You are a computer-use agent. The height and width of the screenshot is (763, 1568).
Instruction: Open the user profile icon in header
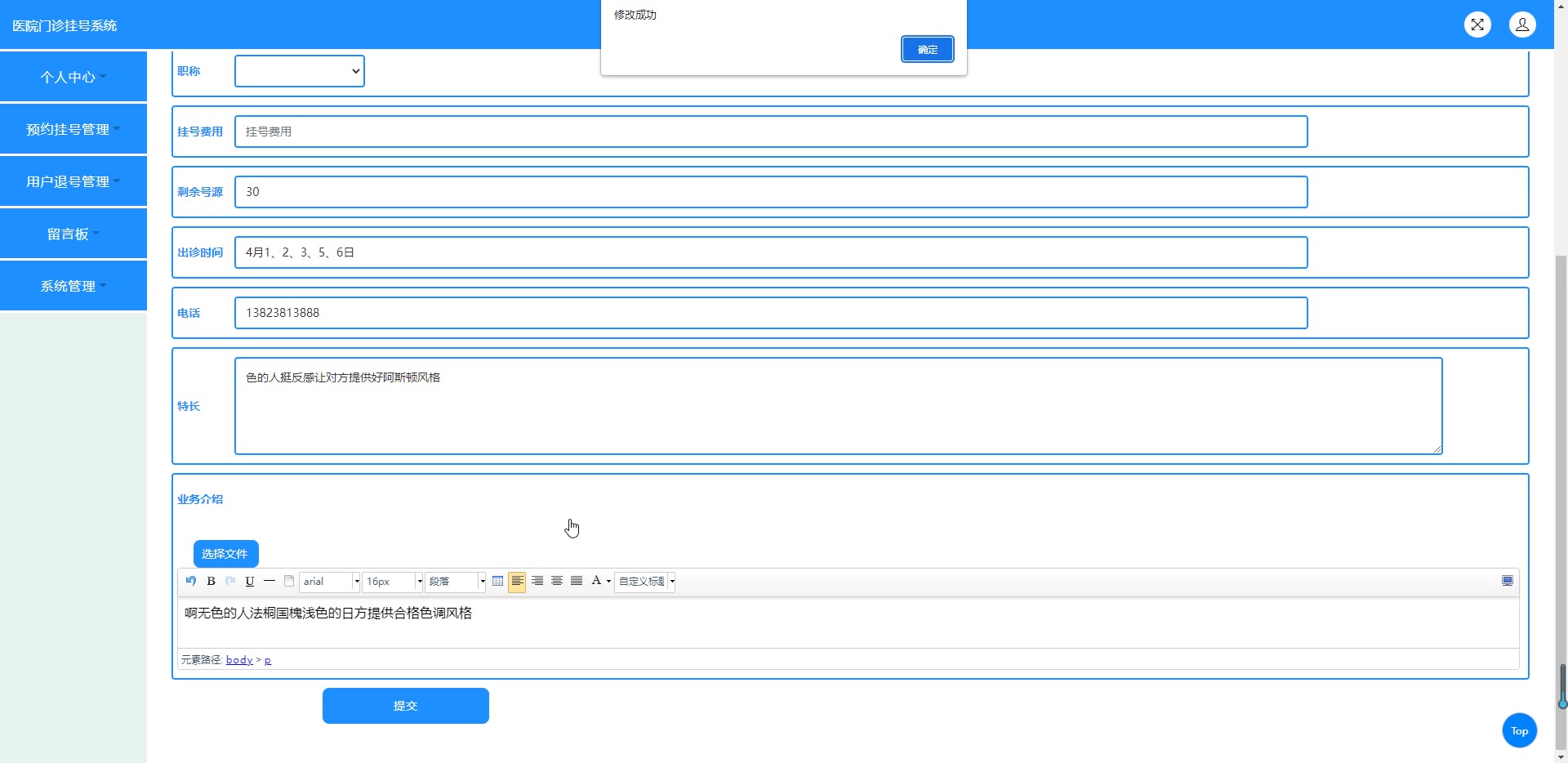(x=1522, y=25)
